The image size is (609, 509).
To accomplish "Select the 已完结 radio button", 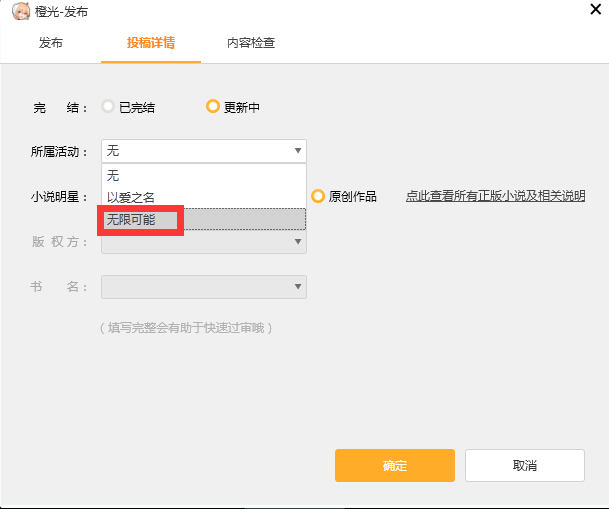I will click(108, 107).
